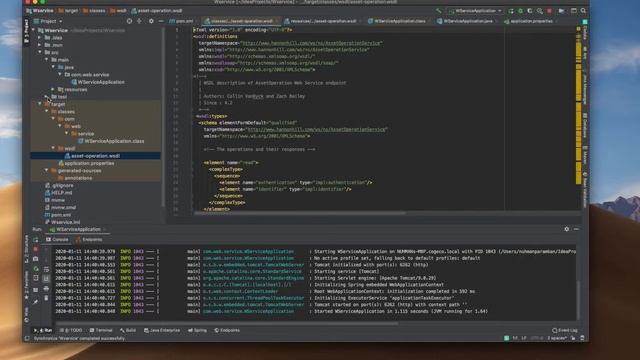The width and height of the screenshot is (640, 360).
Task: Click the 'wsdl' breadcrumb in navigation bar
Action: pos(118,11)
